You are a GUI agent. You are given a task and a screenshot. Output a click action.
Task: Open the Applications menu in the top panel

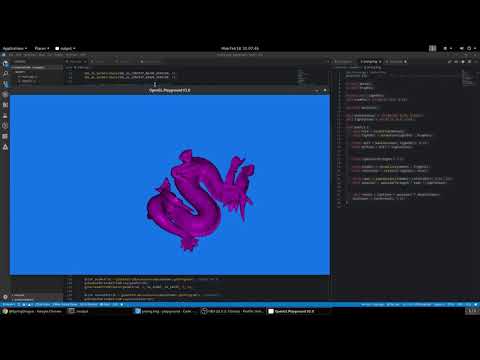pyautogui.click(x=15, y=48)
